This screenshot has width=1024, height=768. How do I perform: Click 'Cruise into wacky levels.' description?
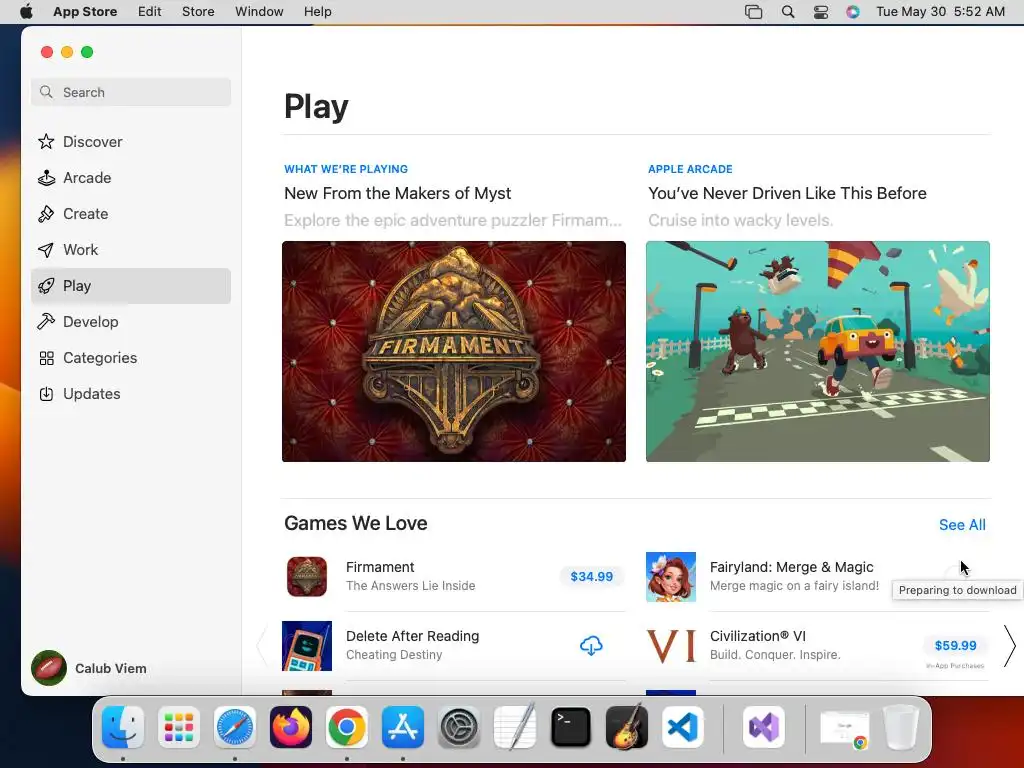click(x=741, y=220)
